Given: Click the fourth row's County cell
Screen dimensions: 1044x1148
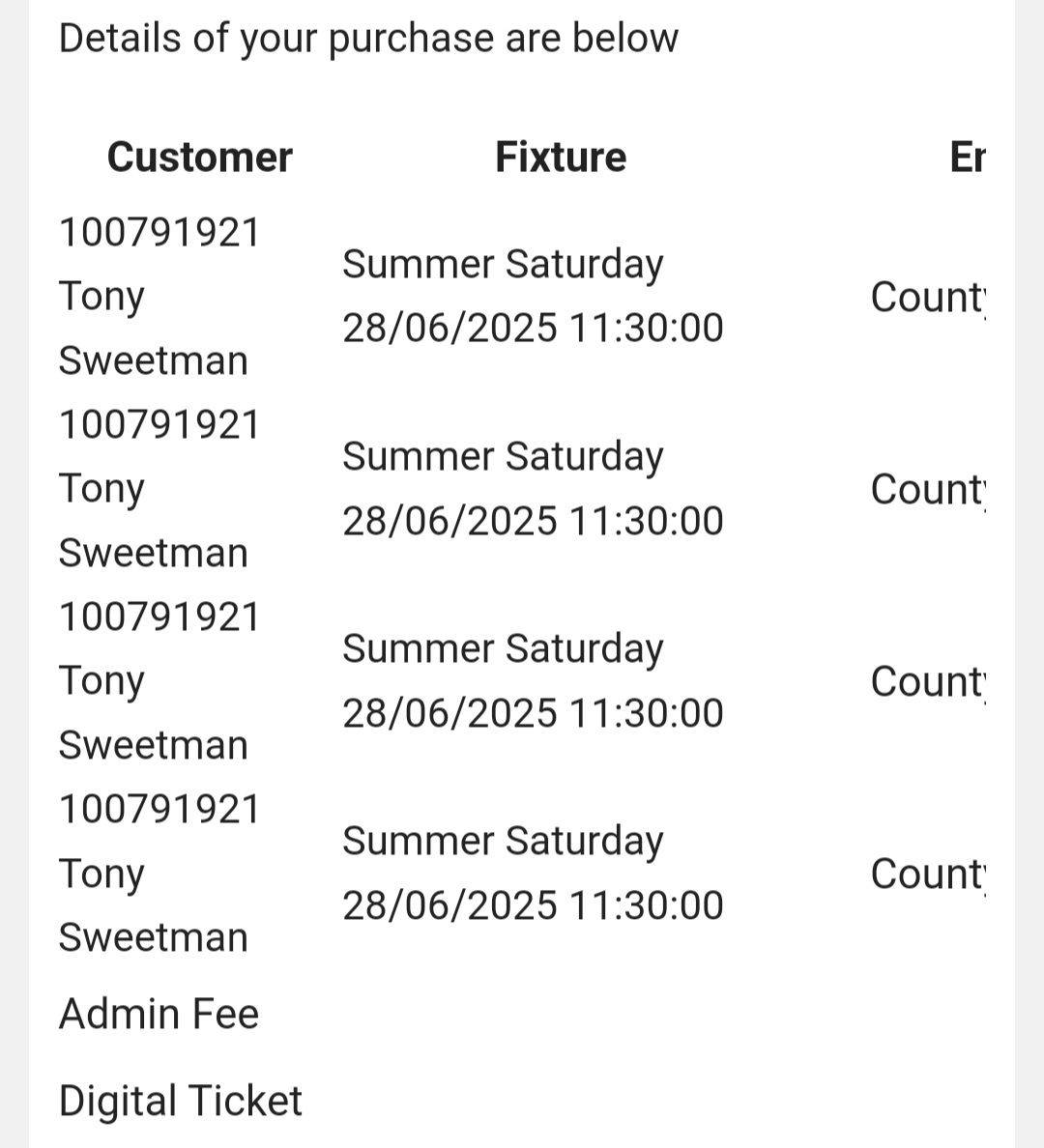Looking at the screenshot, I should tap(928, 875).
